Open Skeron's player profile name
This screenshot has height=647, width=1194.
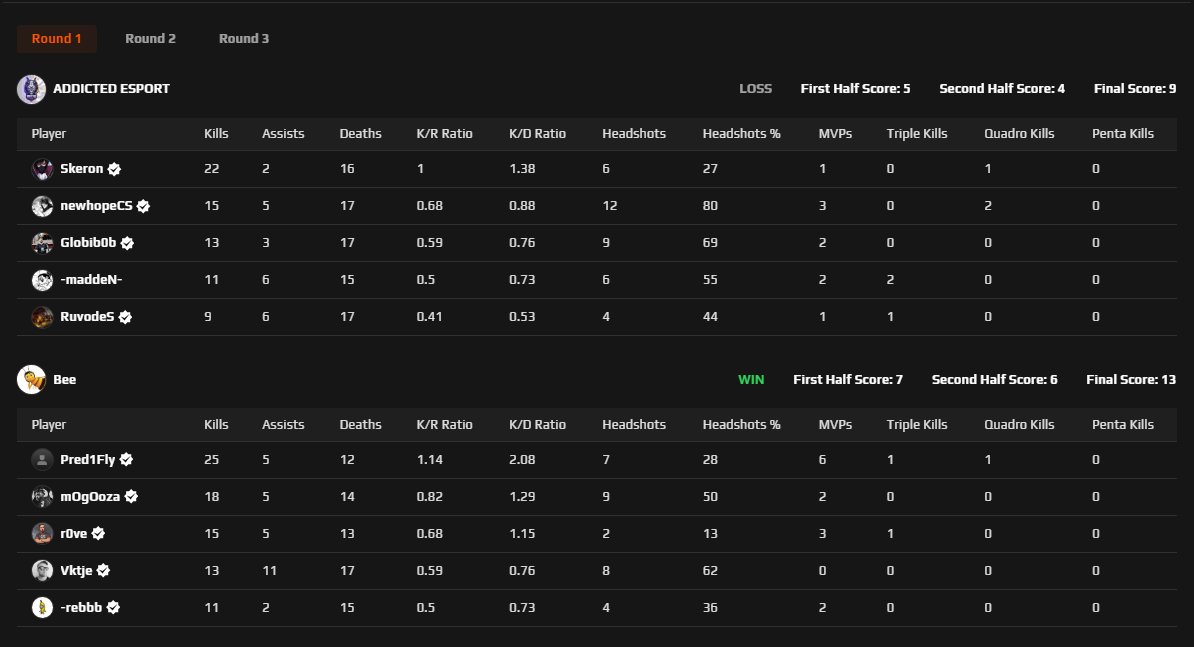(x=81, y=169)
